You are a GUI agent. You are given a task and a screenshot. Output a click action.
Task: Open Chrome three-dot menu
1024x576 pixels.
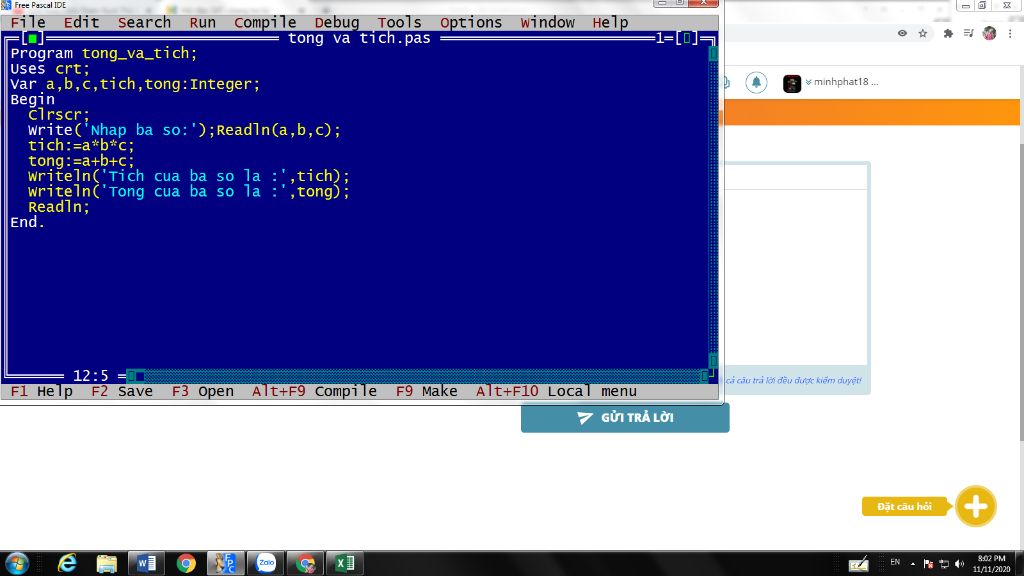[1010, 33]
